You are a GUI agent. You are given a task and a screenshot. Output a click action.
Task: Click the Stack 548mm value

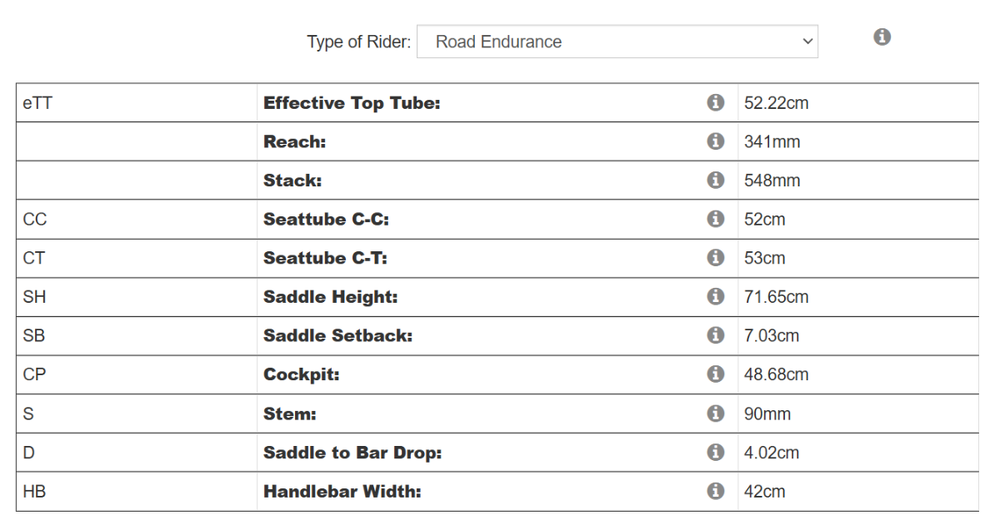tap(772, 181)
